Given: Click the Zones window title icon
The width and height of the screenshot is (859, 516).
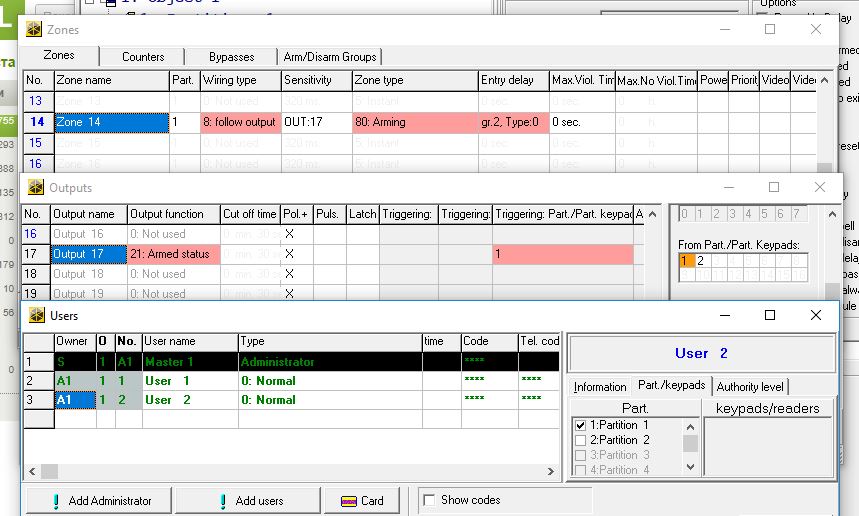Looking at the screenshot, I should (x=34, y=29).
